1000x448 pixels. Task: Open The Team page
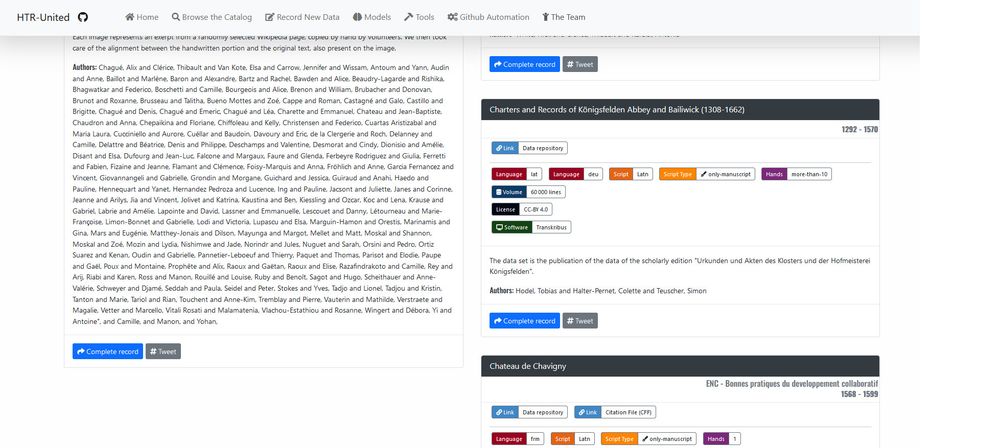coord(564,17)
